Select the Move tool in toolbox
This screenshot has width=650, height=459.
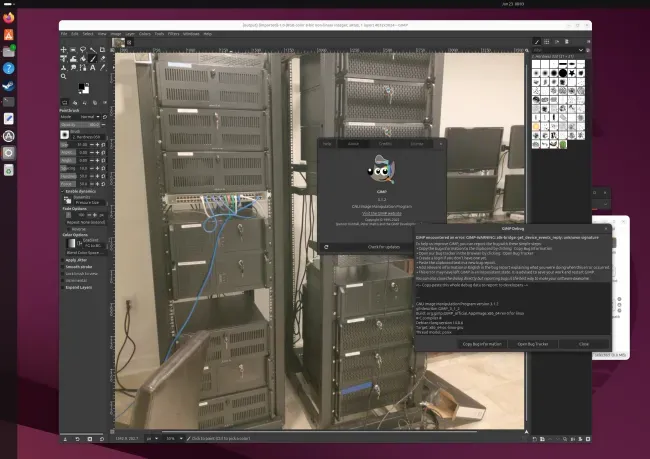(63, 50)
